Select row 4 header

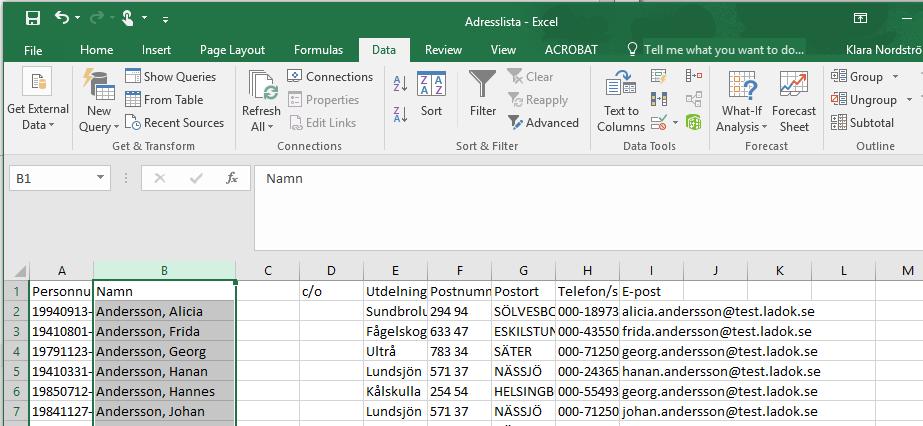click(x=16, y=351)
